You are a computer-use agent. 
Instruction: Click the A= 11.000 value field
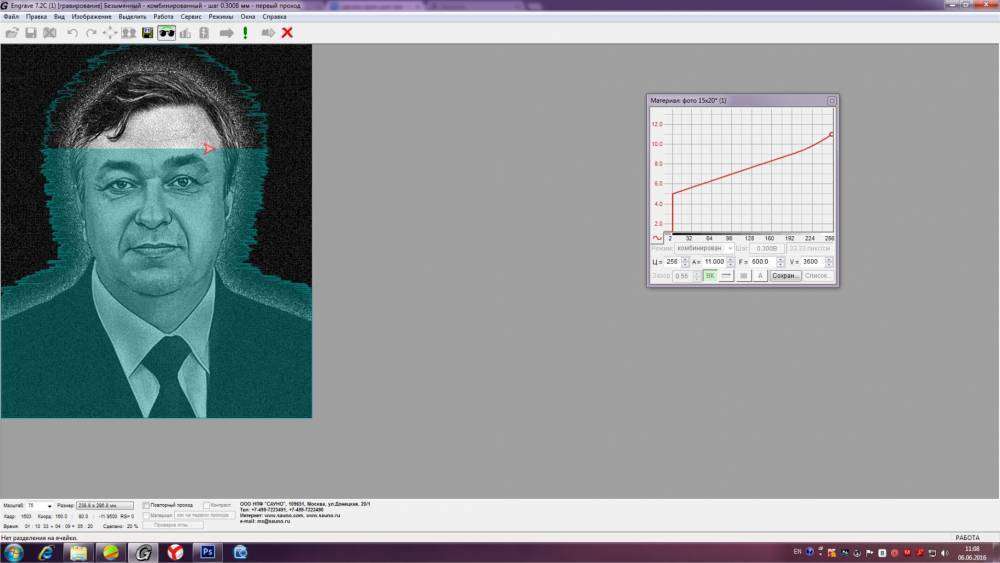point(714,261)
